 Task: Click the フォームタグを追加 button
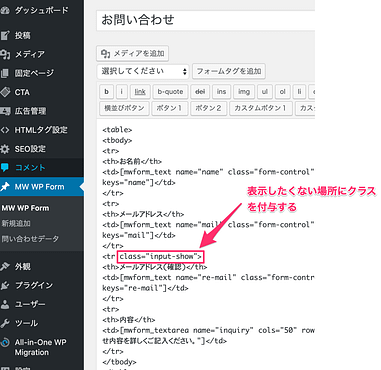[x=229, y=71]
